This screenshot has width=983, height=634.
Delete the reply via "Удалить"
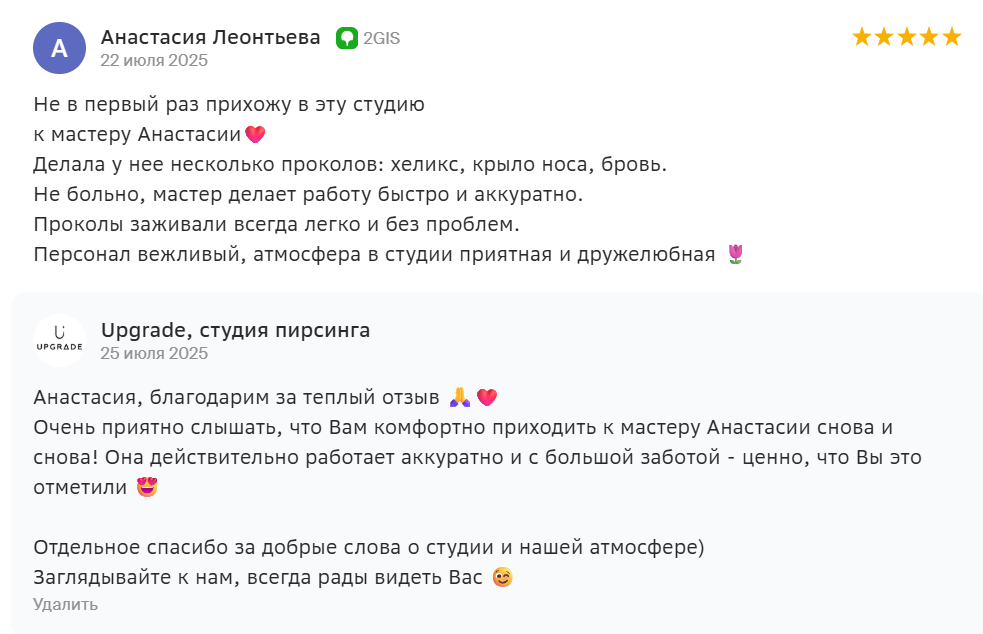pyautogui.click(x=65, y=604)
